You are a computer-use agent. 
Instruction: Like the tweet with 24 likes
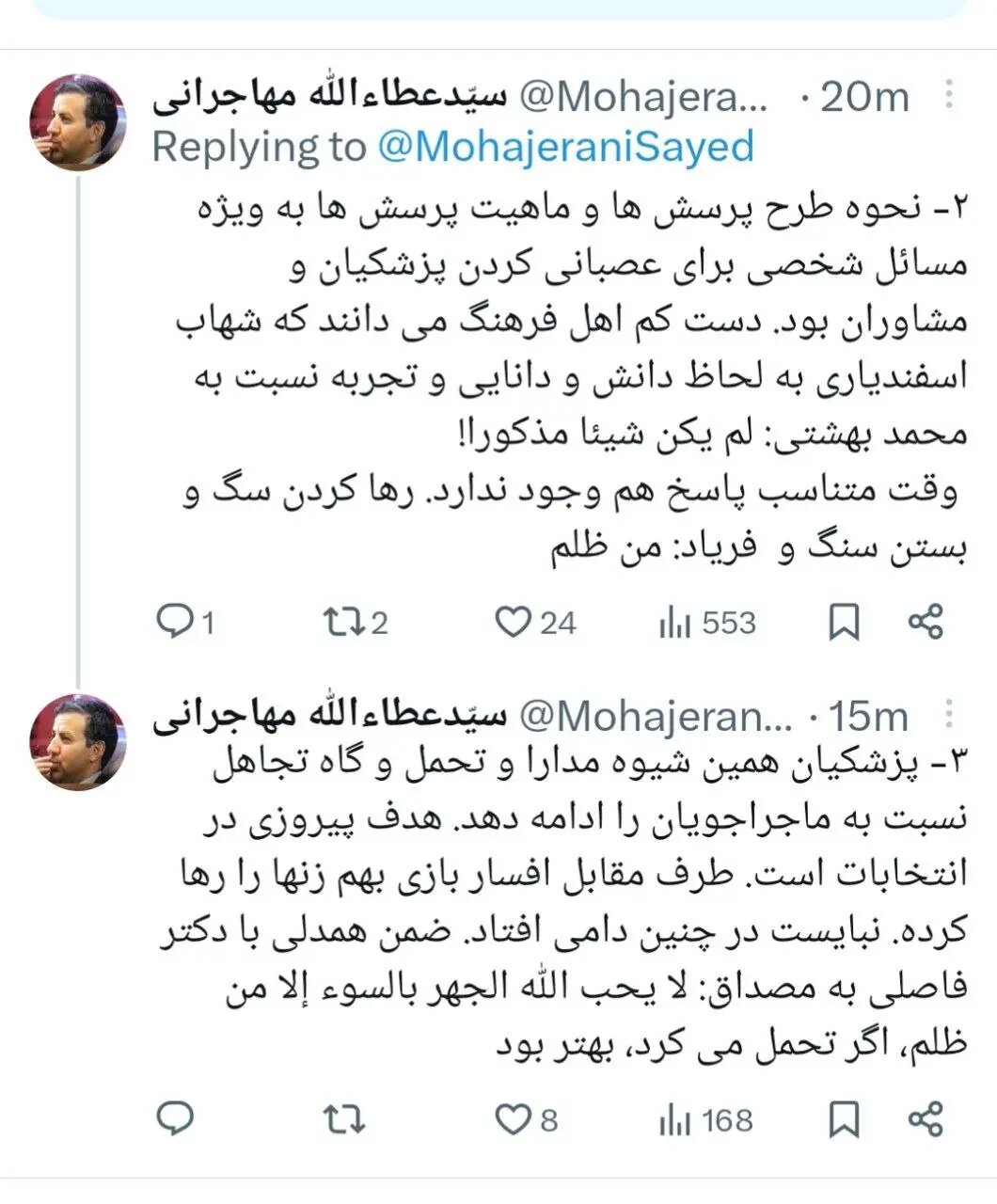pyautogui.click(x=513, y=621)
